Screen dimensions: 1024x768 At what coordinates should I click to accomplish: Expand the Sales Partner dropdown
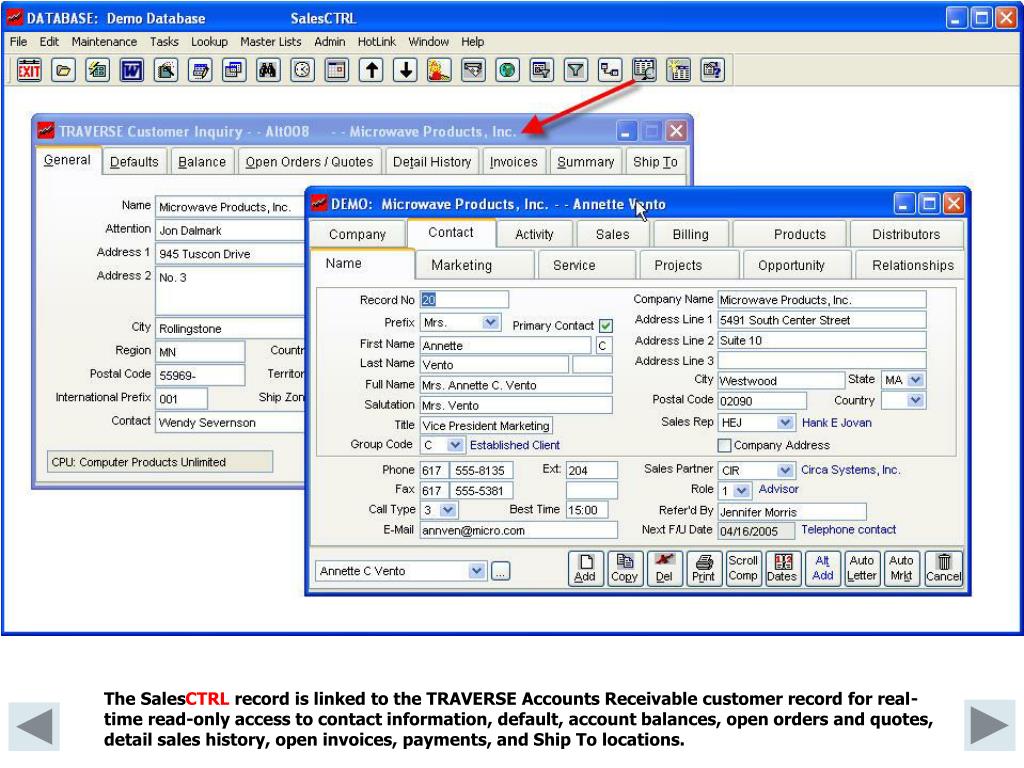(785, 470)
